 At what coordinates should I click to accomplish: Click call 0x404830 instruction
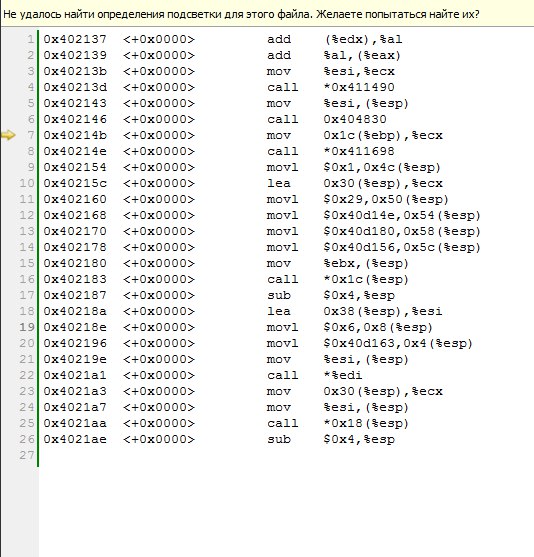coord(327,119)
